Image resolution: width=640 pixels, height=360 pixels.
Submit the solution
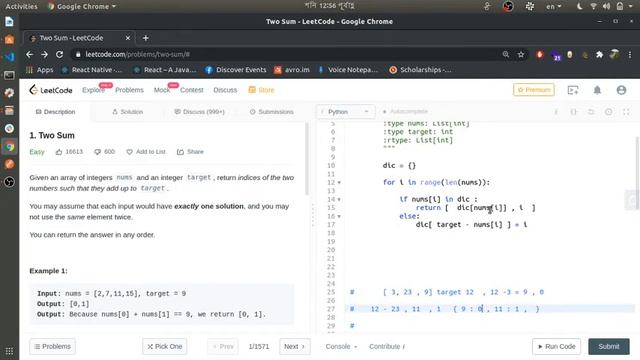pyautogui.click(x=609, y=347)
